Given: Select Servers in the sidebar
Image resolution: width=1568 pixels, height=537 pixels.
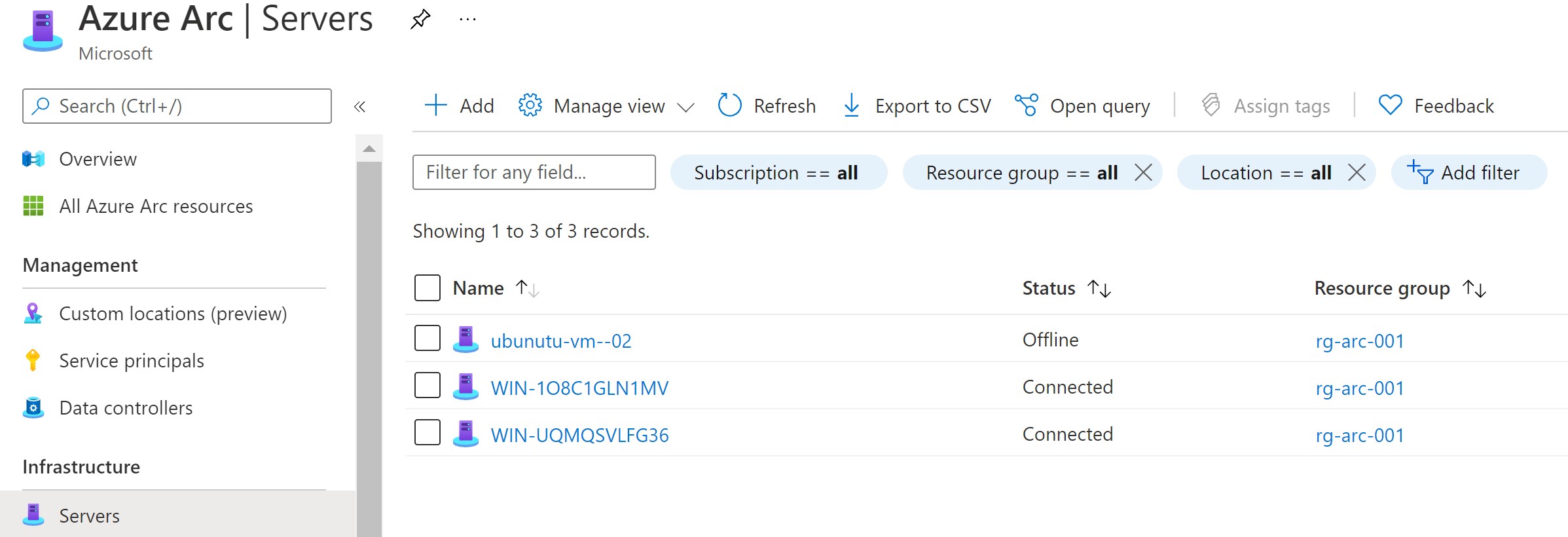Looking at the screenshot, I should point(177,516).
